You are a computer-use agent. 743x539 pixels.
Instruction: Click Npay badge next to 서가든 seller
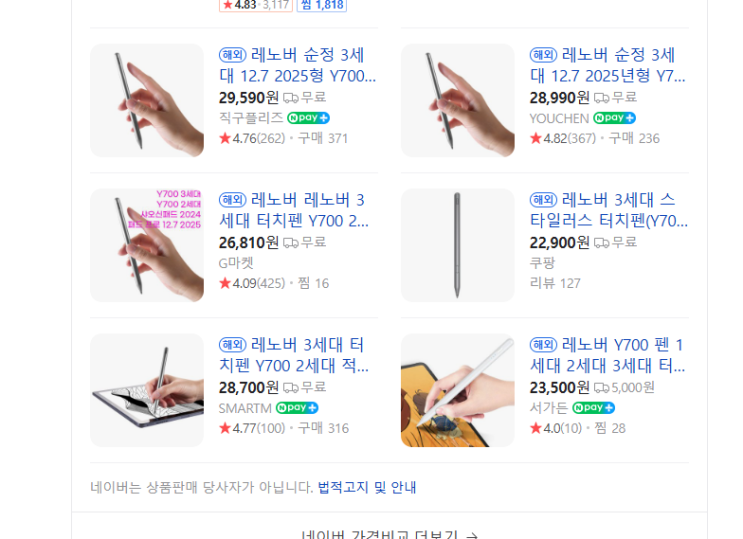593,408
